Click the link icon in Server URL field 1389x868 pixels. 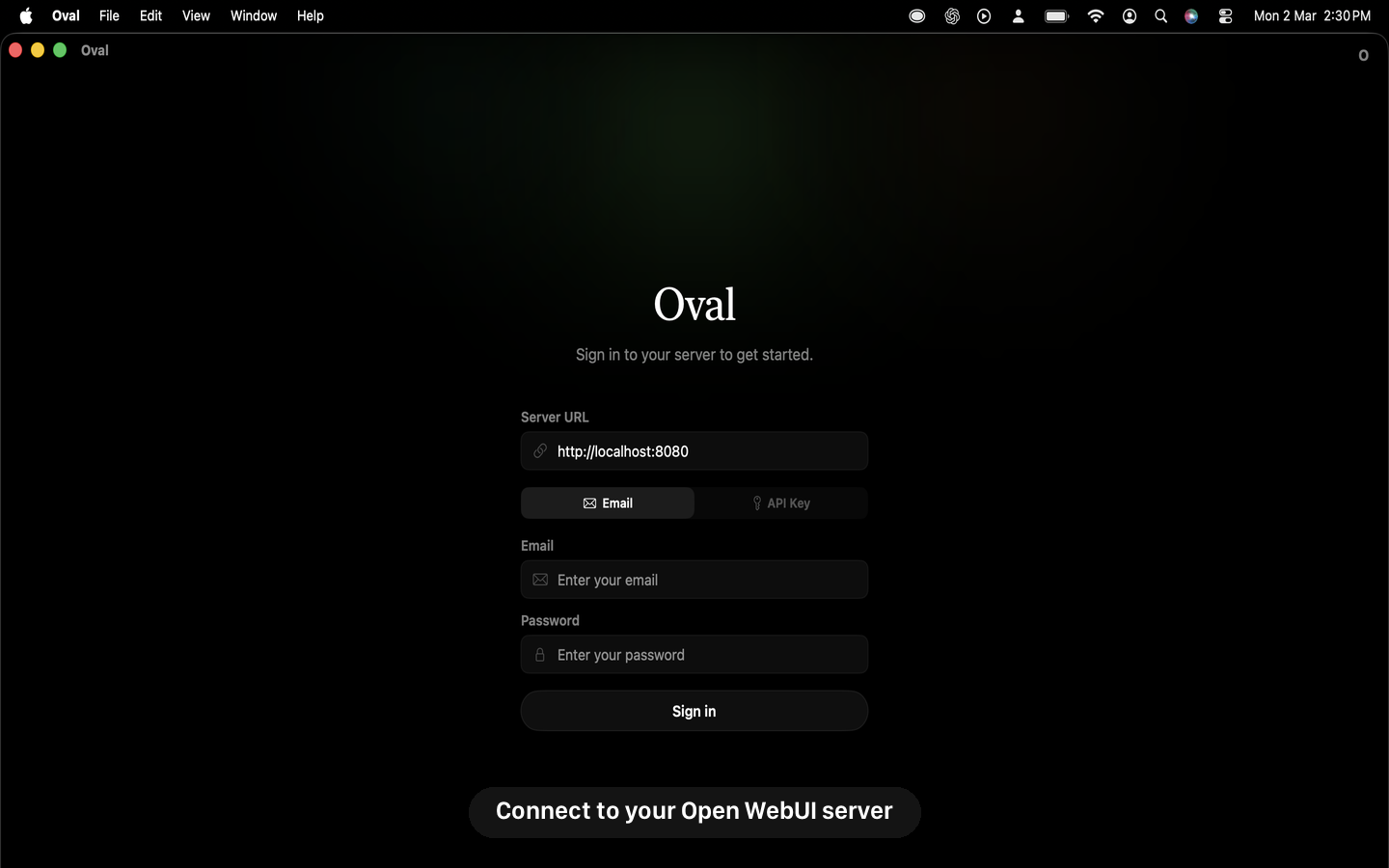pos(539,451)
